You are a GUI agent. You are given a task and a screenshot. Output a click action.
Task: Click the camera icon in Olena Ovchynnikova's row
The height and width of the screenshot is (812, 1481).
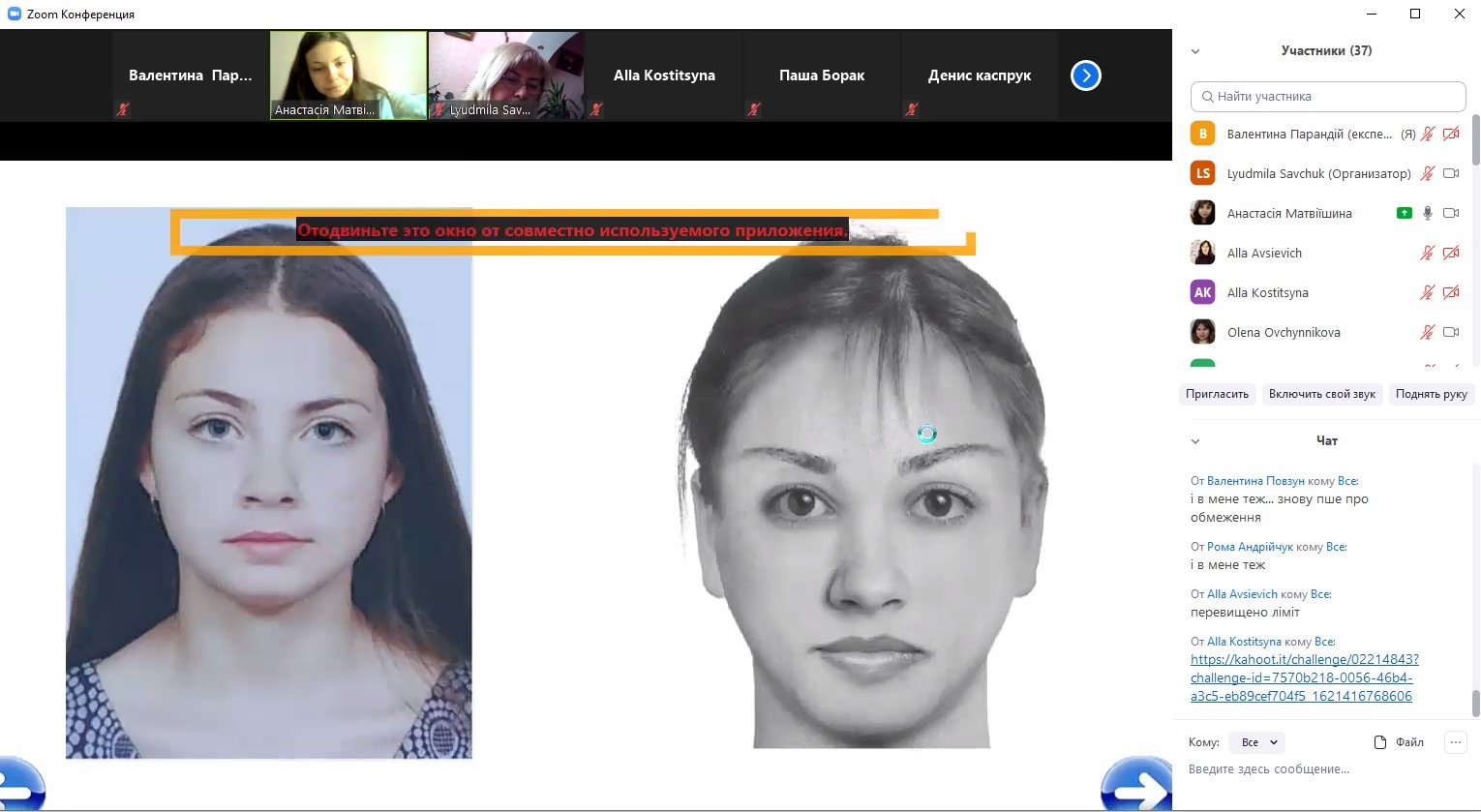1450,332
